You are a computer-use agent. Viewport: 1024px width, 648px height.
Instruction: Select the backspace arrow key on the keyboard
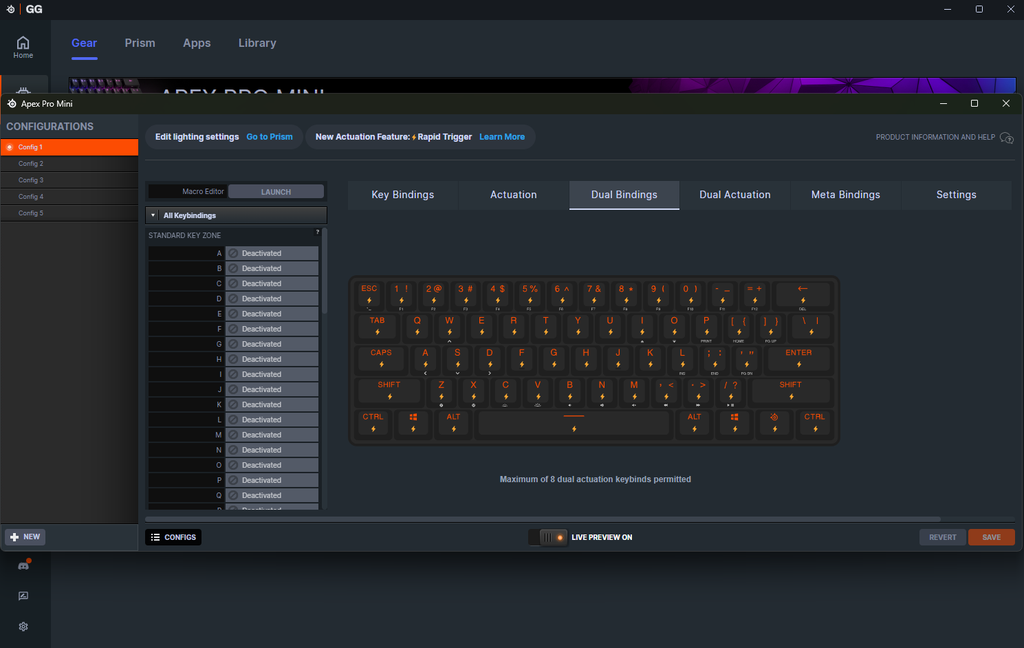(x=803, y=295)
